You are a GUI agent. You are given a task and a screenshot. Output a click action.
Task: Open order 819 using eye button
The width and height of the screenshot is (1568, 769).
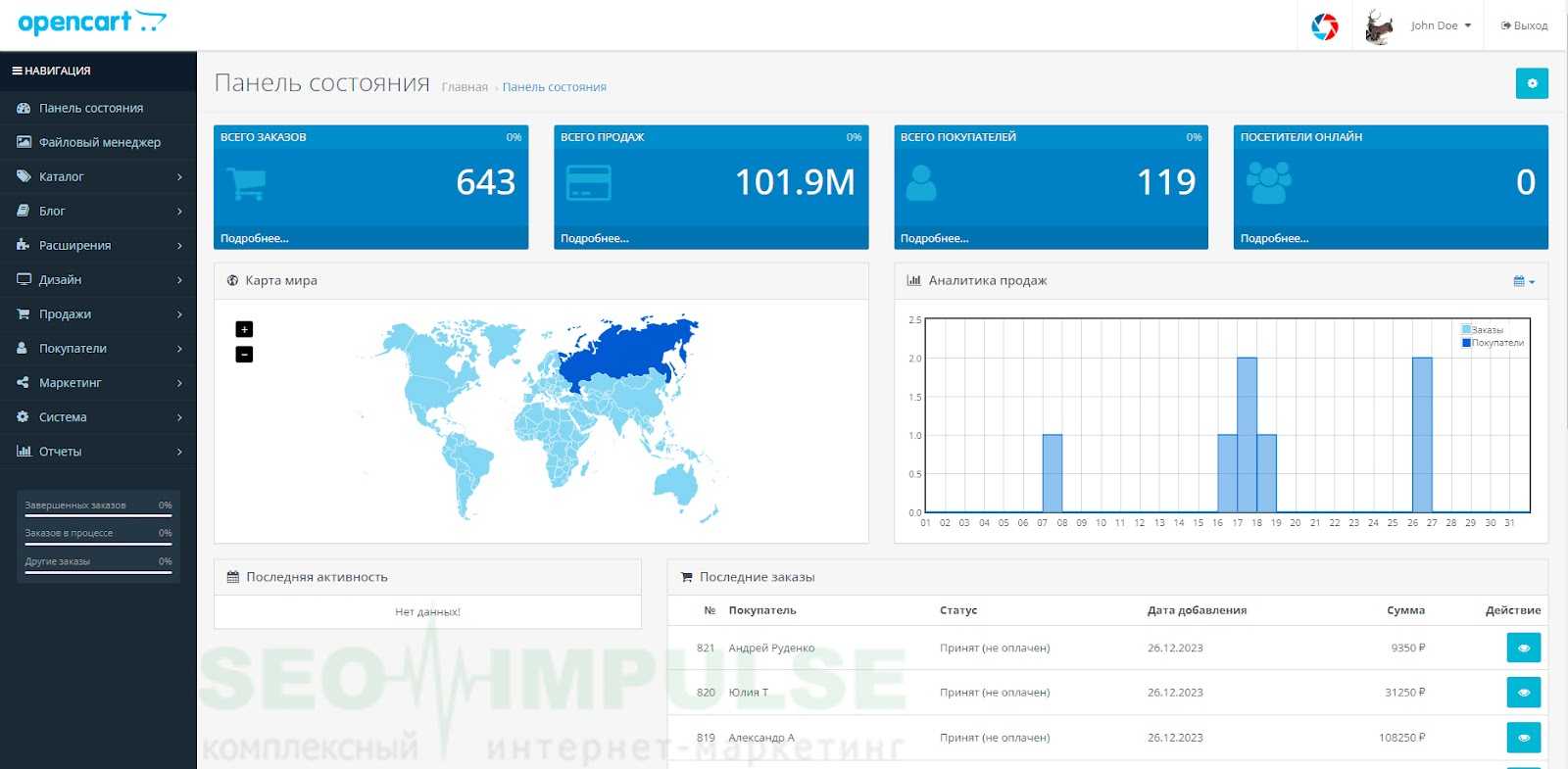pos(1523,738)
